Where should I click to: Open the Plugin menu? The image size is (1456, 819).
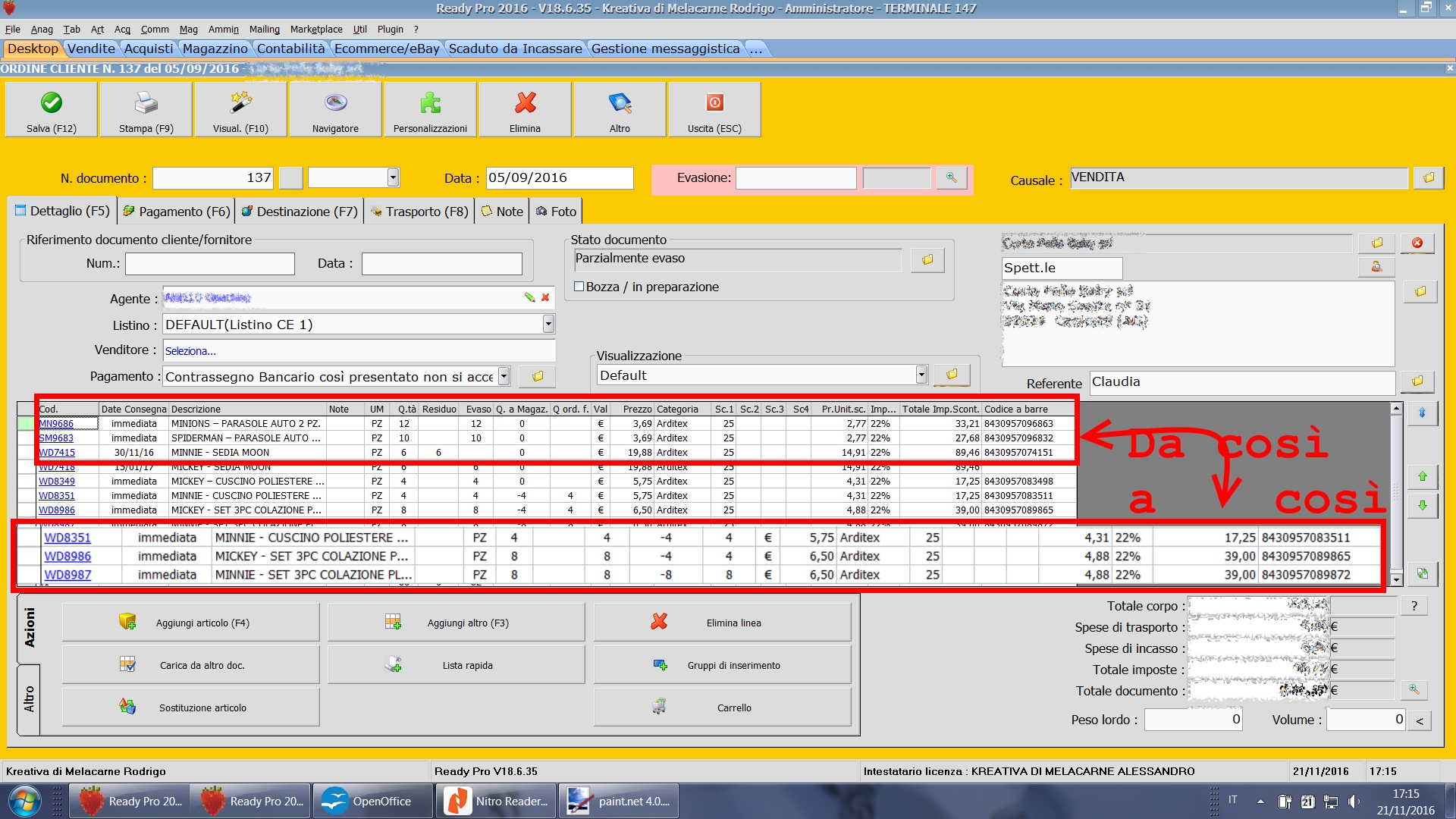tap(391, 29)
